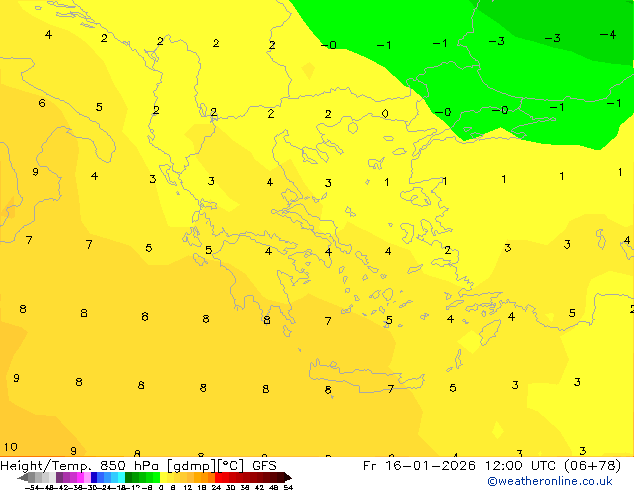The width and height of the screenshot is (634, 490).
Task: Open the weatheronline.co.uk copyright link
Action: tap(550, 481)
